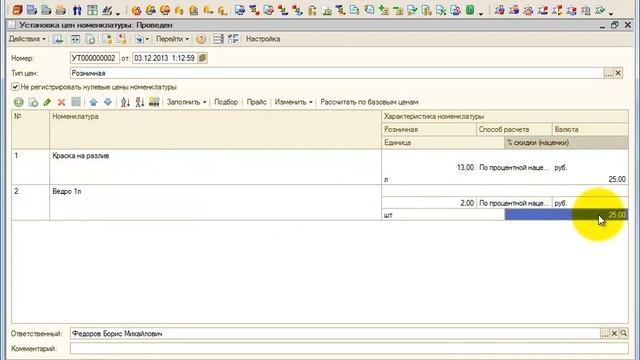Screen dimensions: 640x360
Task: Click the markup value 25,00 for Краска
Action: coord(566,179)
